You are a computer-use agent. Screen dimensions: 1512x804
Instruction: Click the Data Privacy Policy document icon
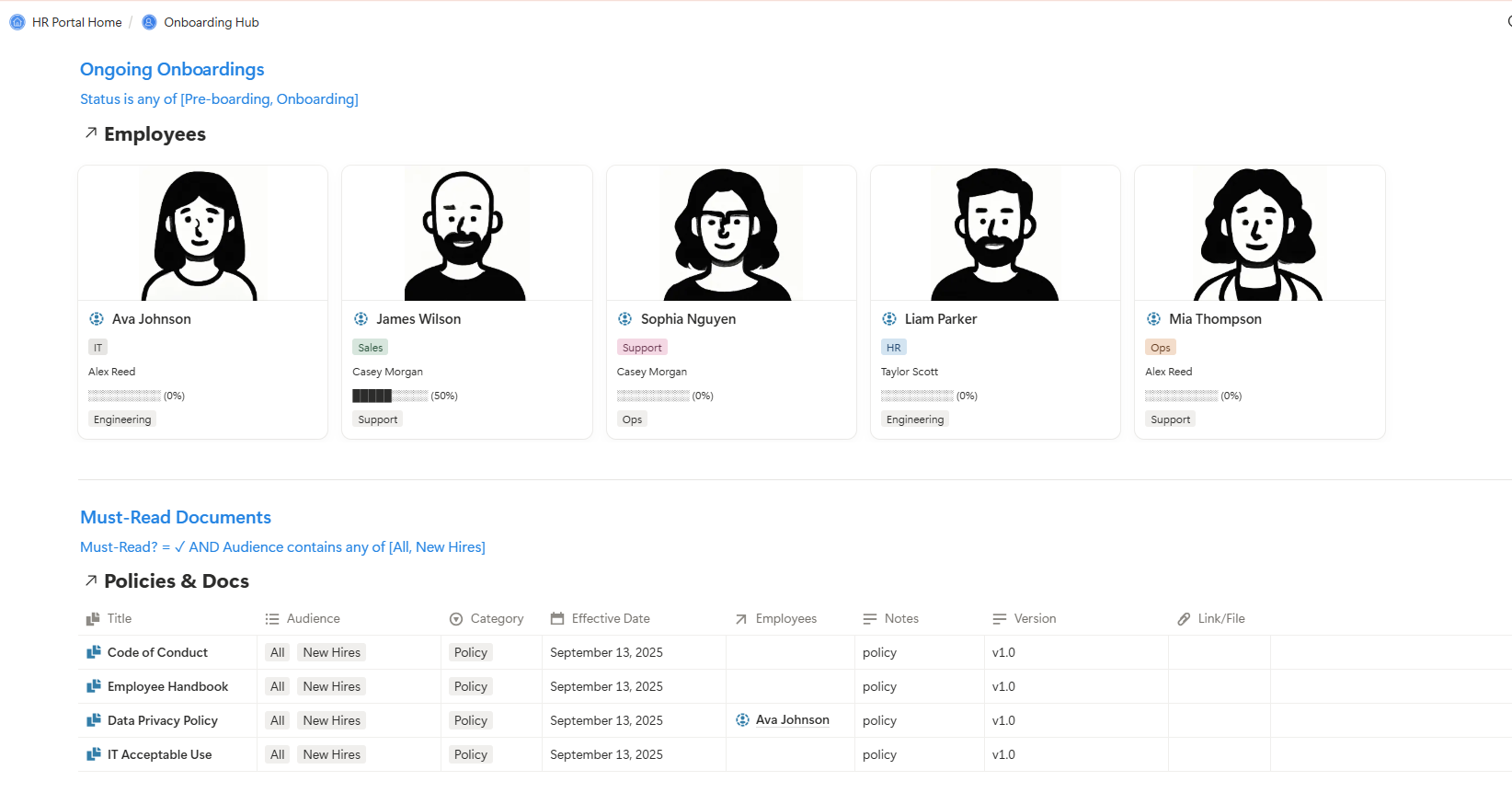[94, 720]
